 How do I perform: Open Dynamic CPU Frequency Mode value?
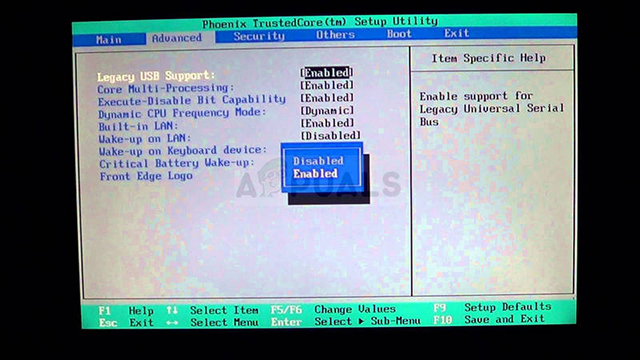coord(327,111)
